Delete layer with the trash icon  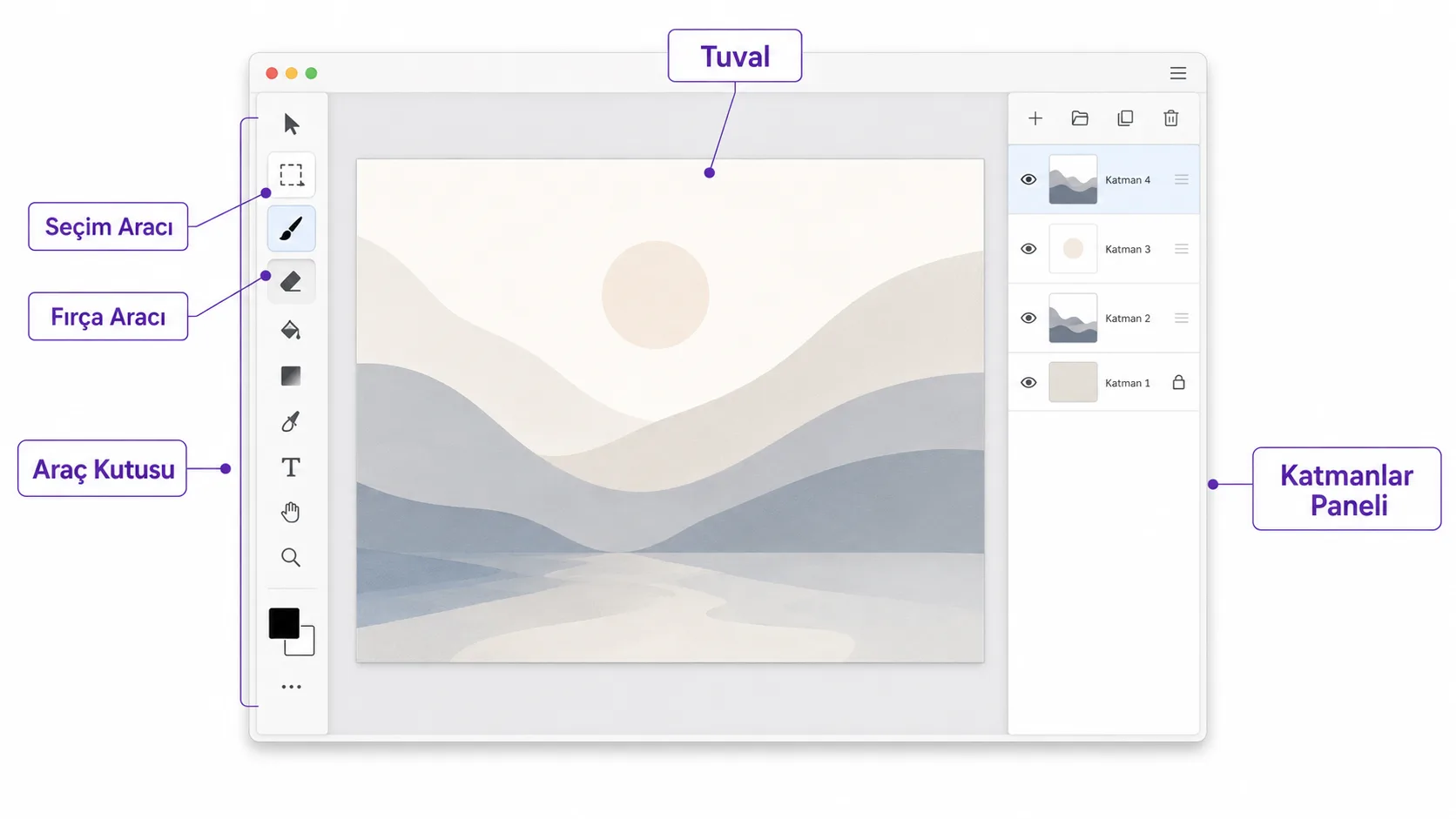(1171, 118)
